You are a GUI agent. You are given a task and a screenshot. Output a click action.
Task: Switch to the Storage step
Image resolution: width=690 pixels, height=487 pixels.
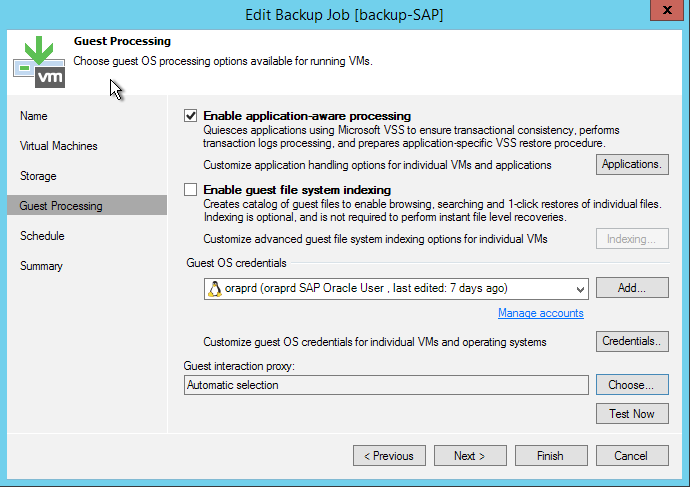click(38, 176)
